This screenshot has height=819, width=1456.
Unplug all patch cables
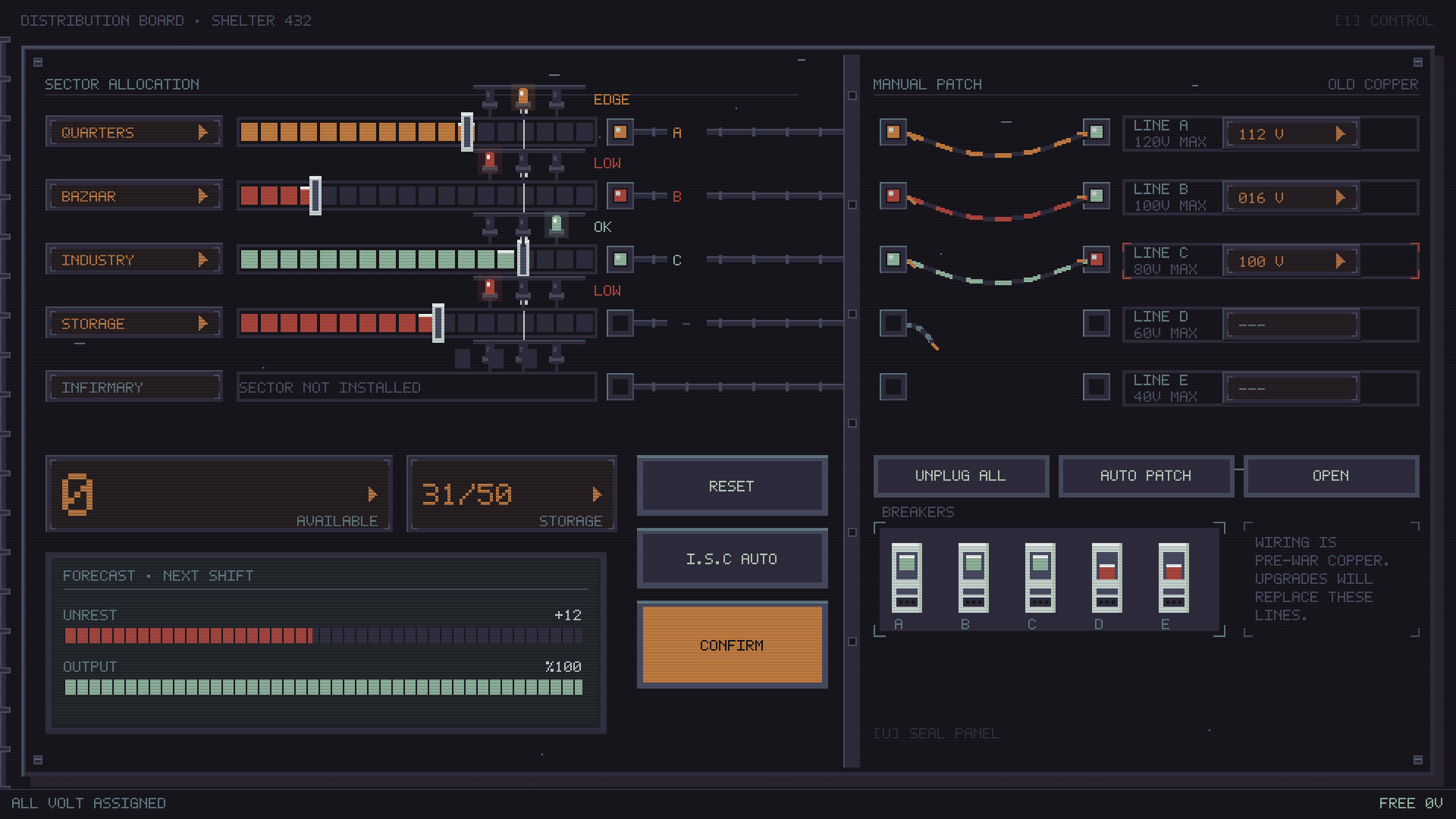(961, 476)
